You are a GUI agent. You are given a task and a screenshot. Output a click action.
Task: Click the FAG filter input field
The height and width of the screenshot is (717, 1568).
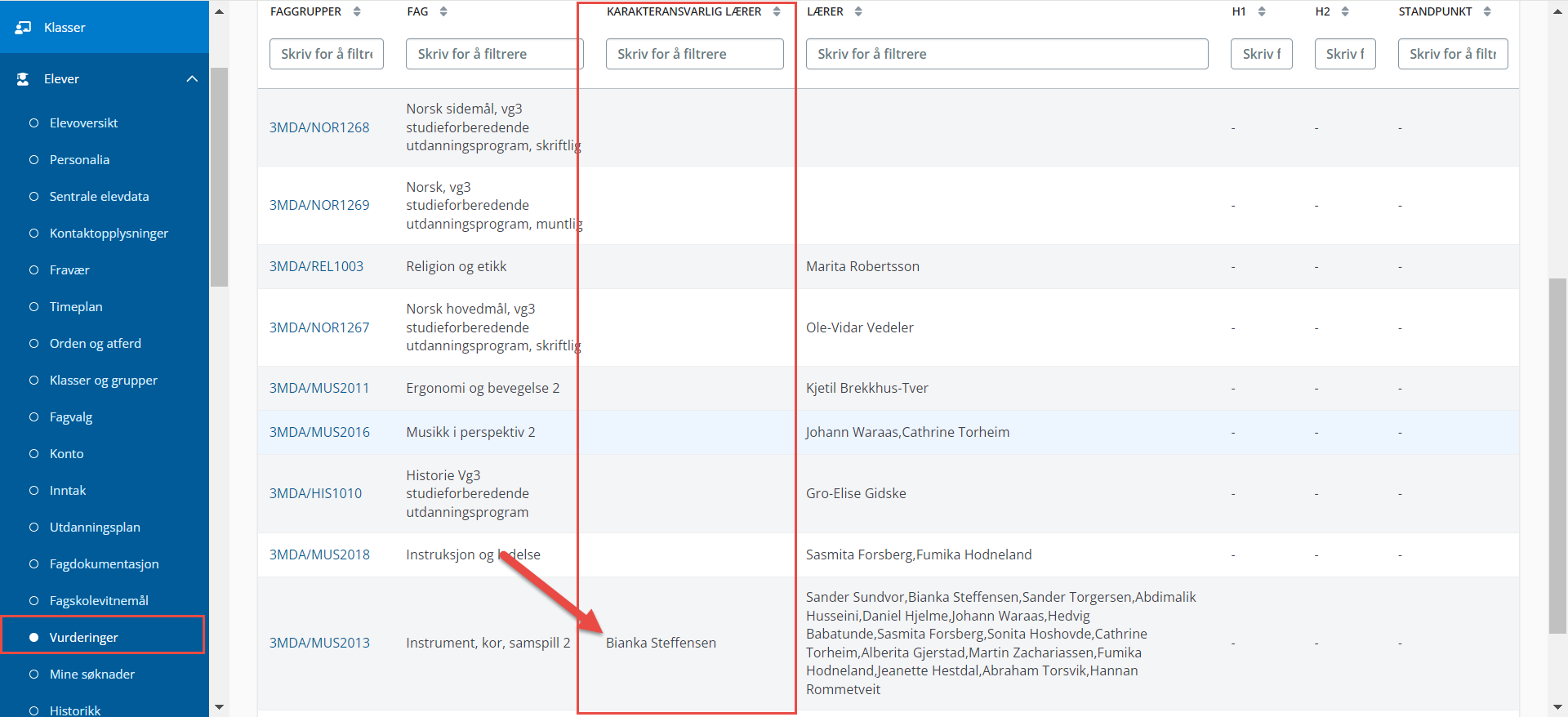pyautogui.click(x=494, y=54)
